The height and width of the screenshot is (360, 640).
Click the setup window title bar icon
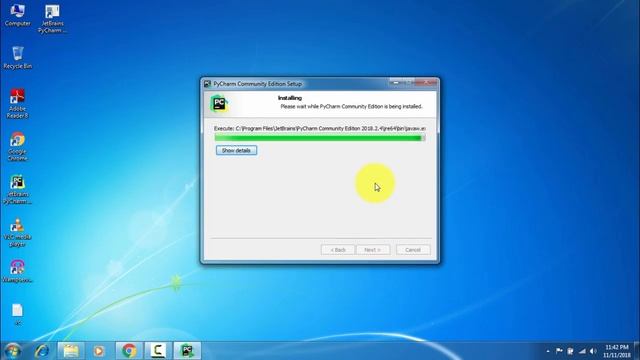coord(207,84)
